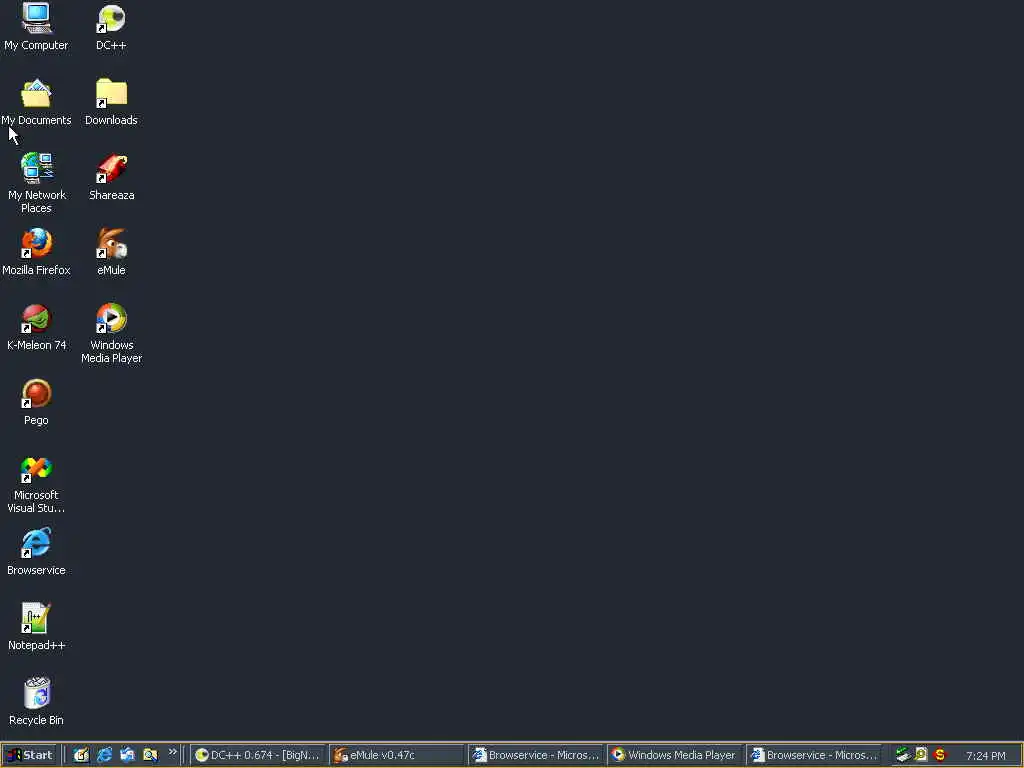
Task: Click the envelope mail icon in Quick Launch
Action: click(x=127, y=755)
